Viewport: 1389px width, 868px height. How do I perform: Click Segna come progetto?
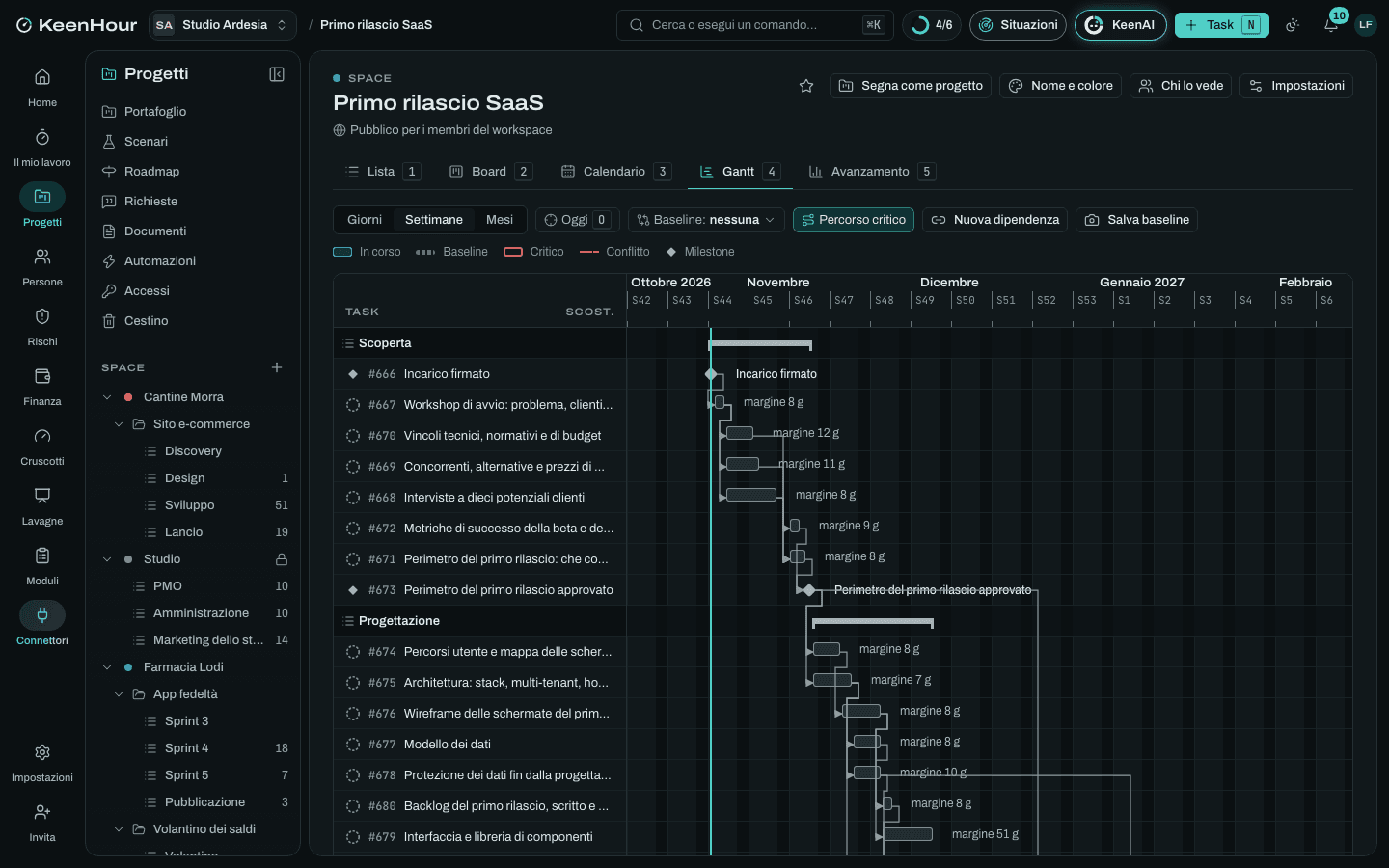(911, 86)
